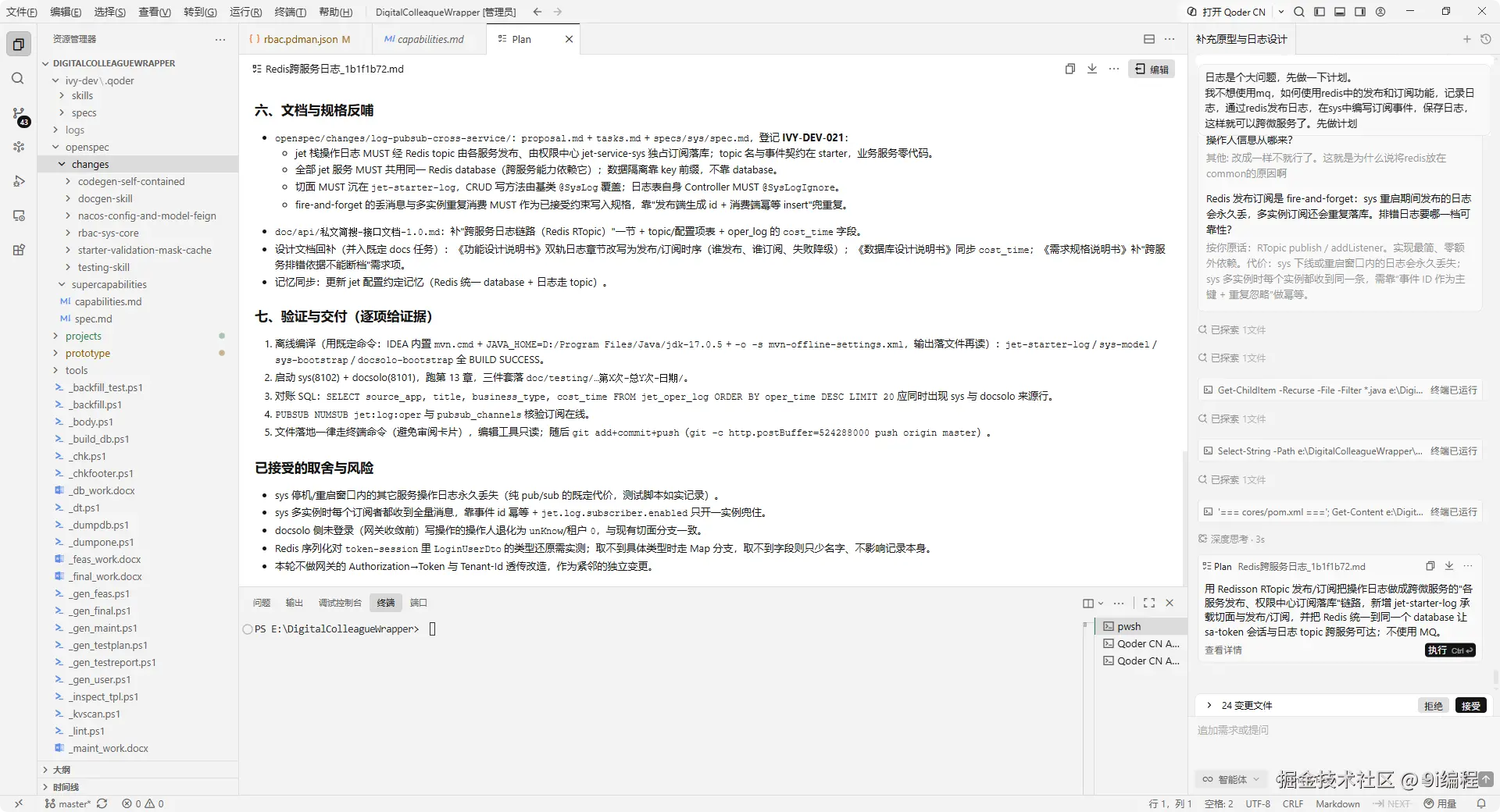
Task: Open _backfill_test.ps1 in file tree
Action: click(x=105, y=387)
